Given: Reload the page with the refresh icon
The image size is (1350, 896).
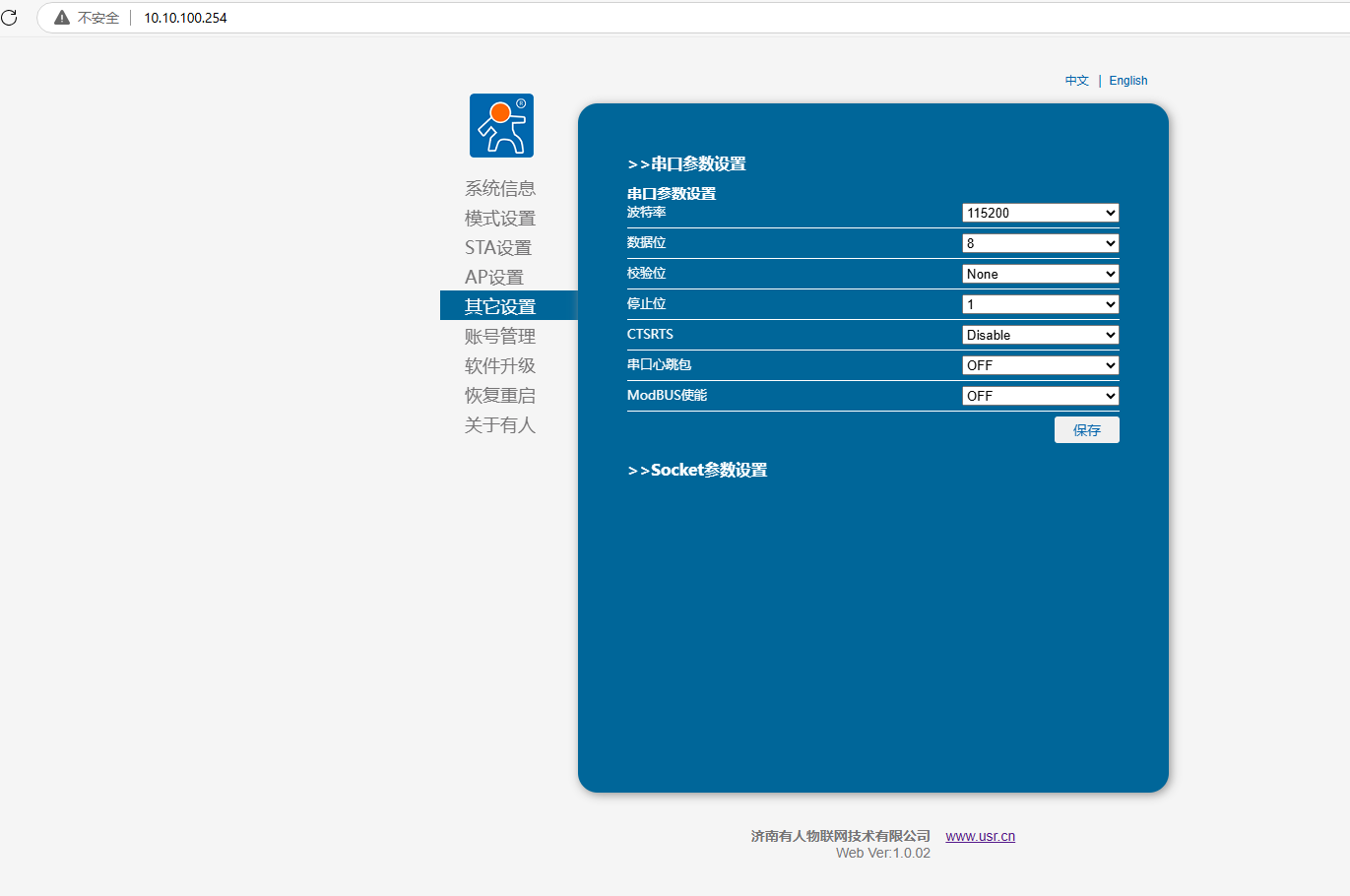Looking at the screenshot, I should (x=9, y=18).
